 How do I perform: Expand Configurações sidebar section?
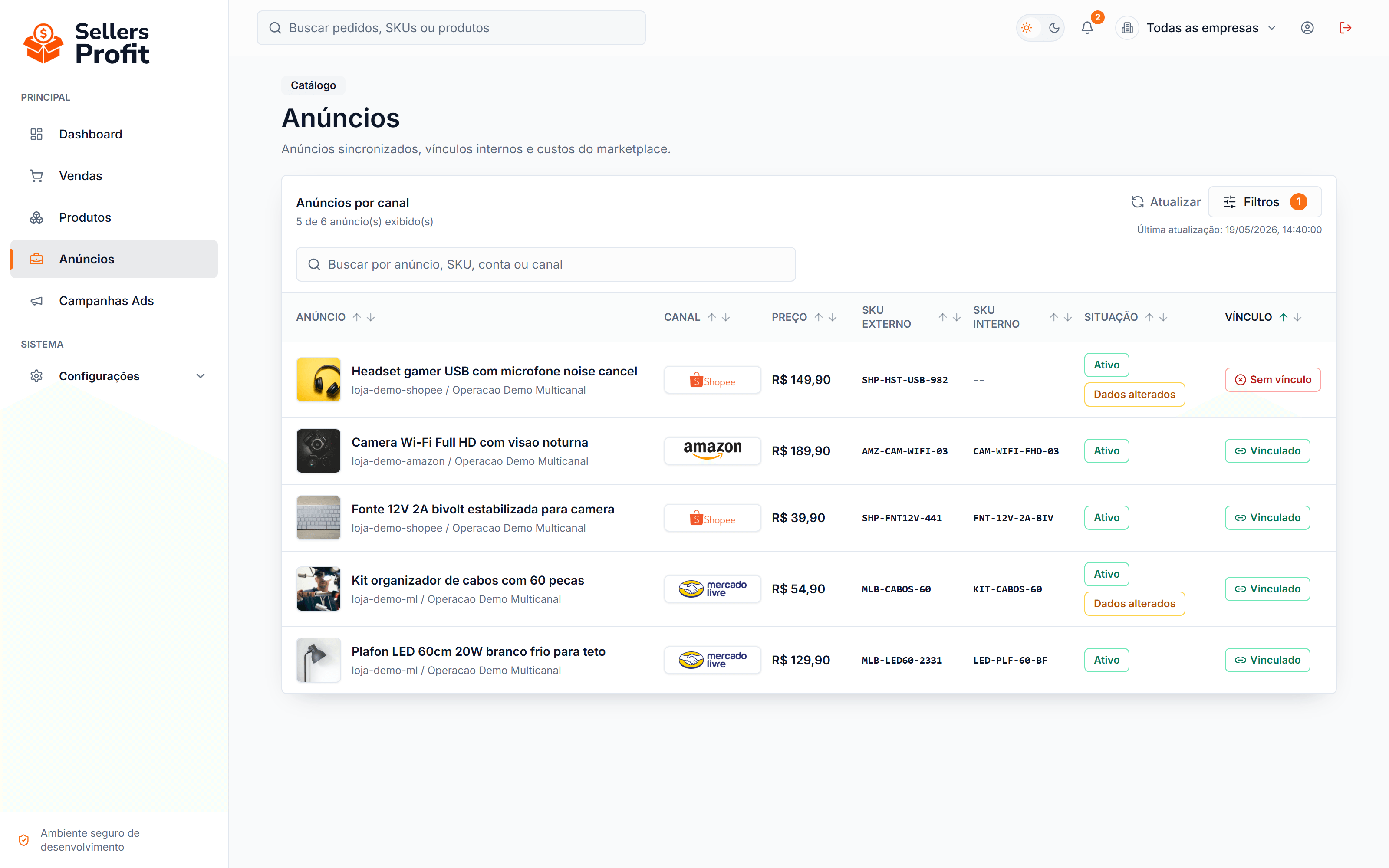tap(114, 376)
